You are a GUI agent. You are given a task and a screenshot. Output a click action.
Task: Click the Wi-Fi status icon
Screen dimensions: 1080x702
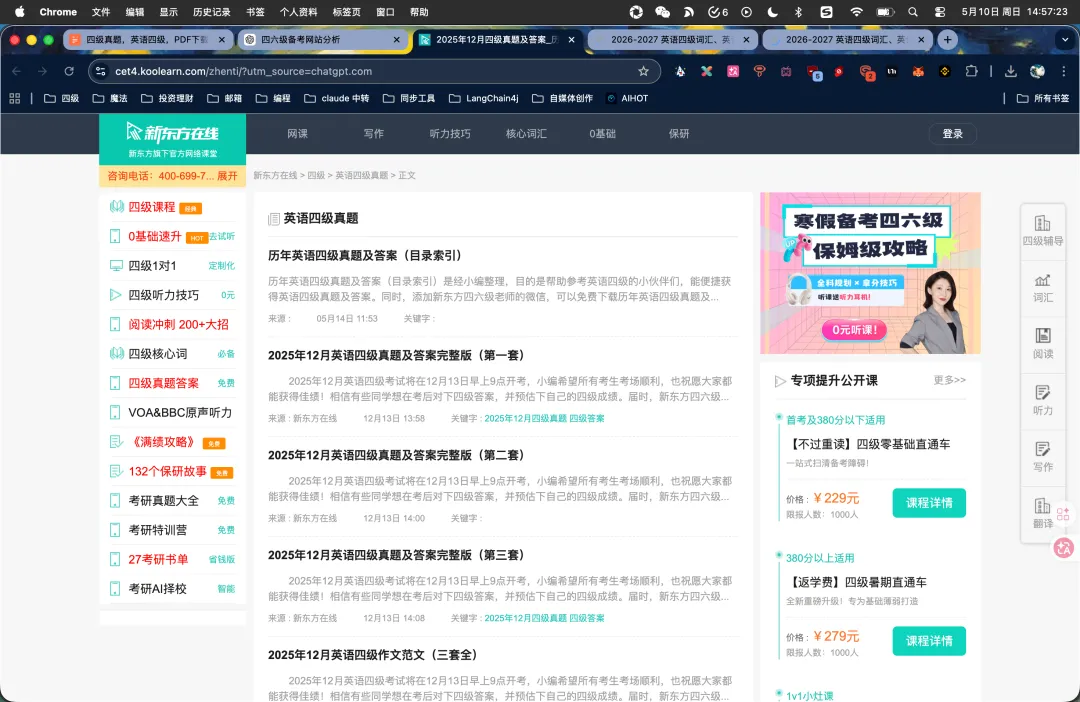pyautogui.click(x=856, y=12)
